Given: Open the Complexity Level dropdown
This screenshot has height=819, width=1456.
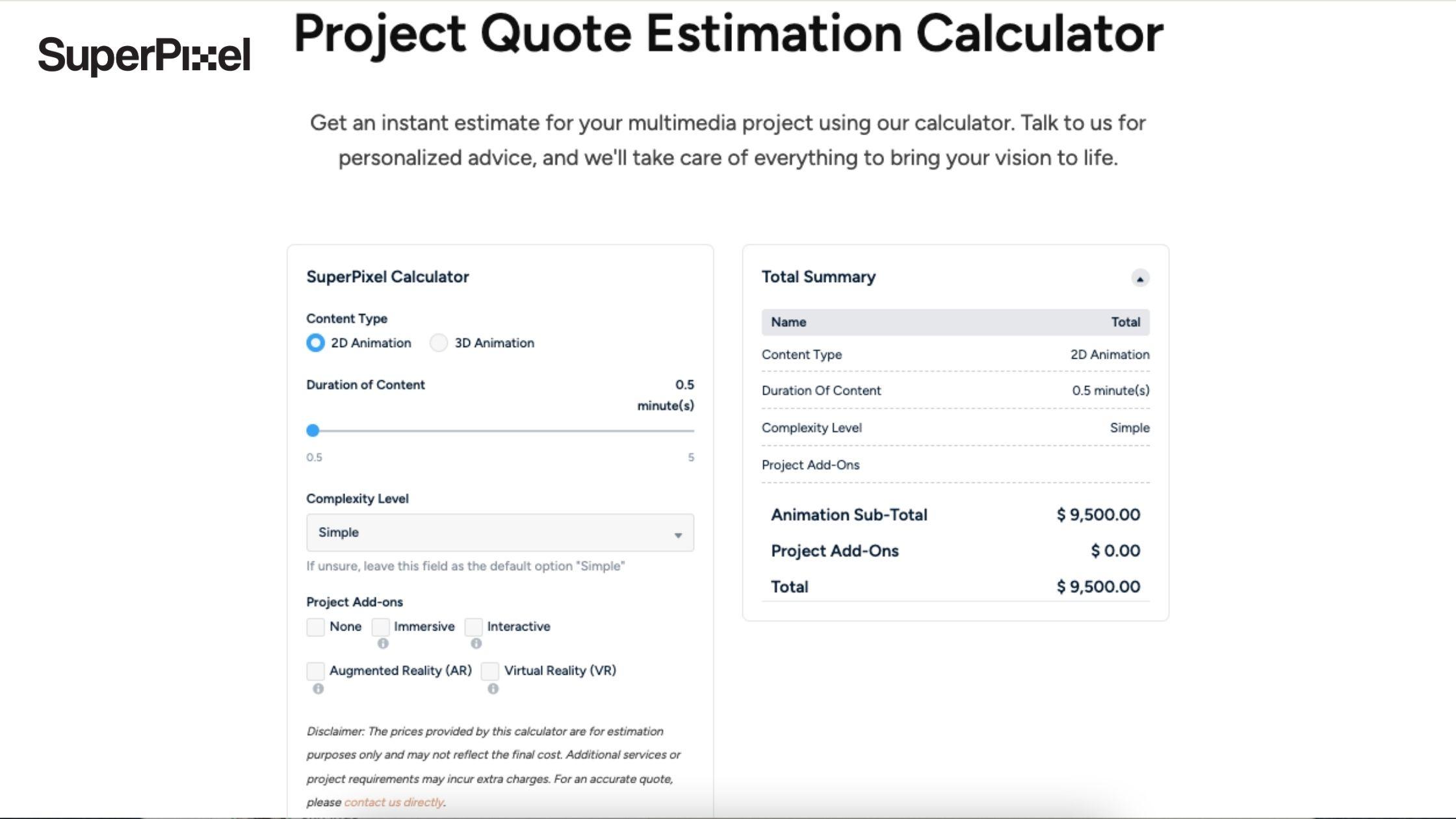Looking at the screenshot, I should 499,533.
